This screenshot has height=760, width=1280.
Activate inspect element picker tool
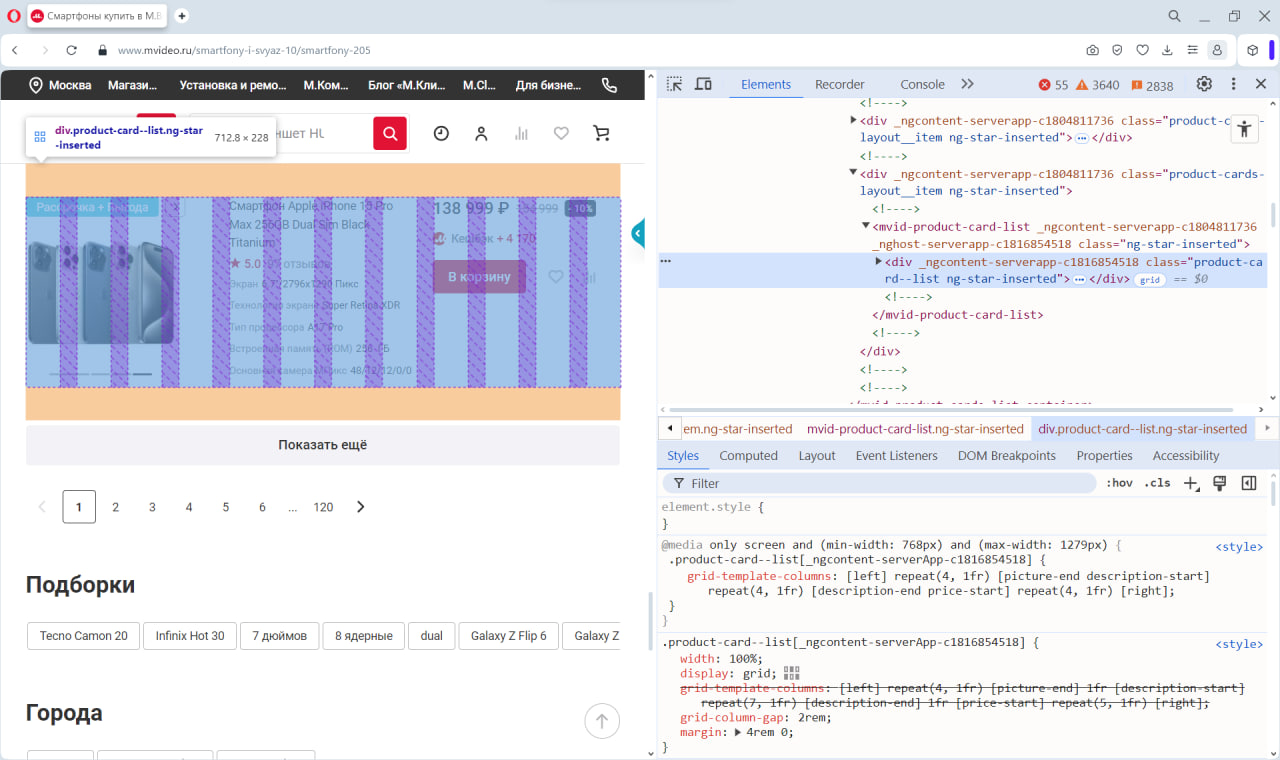[x=675, y=84]
